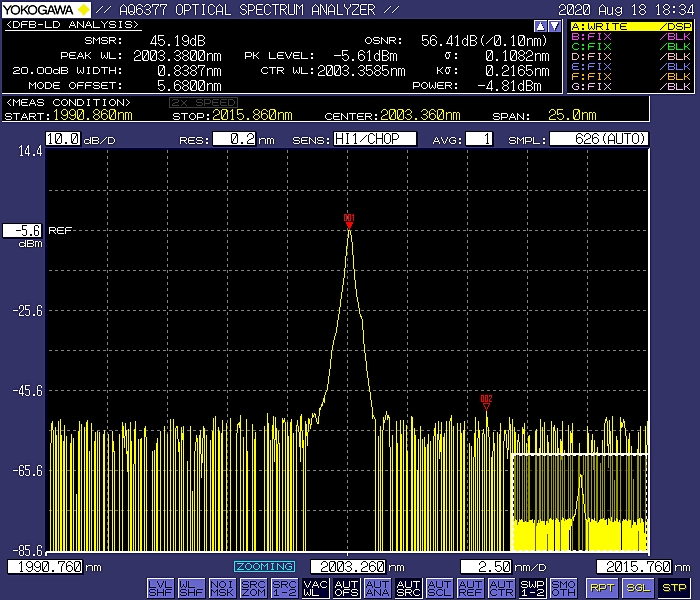Select trace A: WRITE /DSP
Screen dimensions: 700x600
point(630,26)
